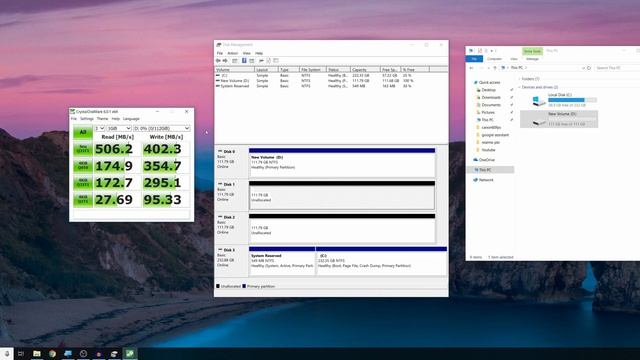Click Forward arrow in Disk Management toolbar
Screen dimensions: 640x360
pos(225,61)
